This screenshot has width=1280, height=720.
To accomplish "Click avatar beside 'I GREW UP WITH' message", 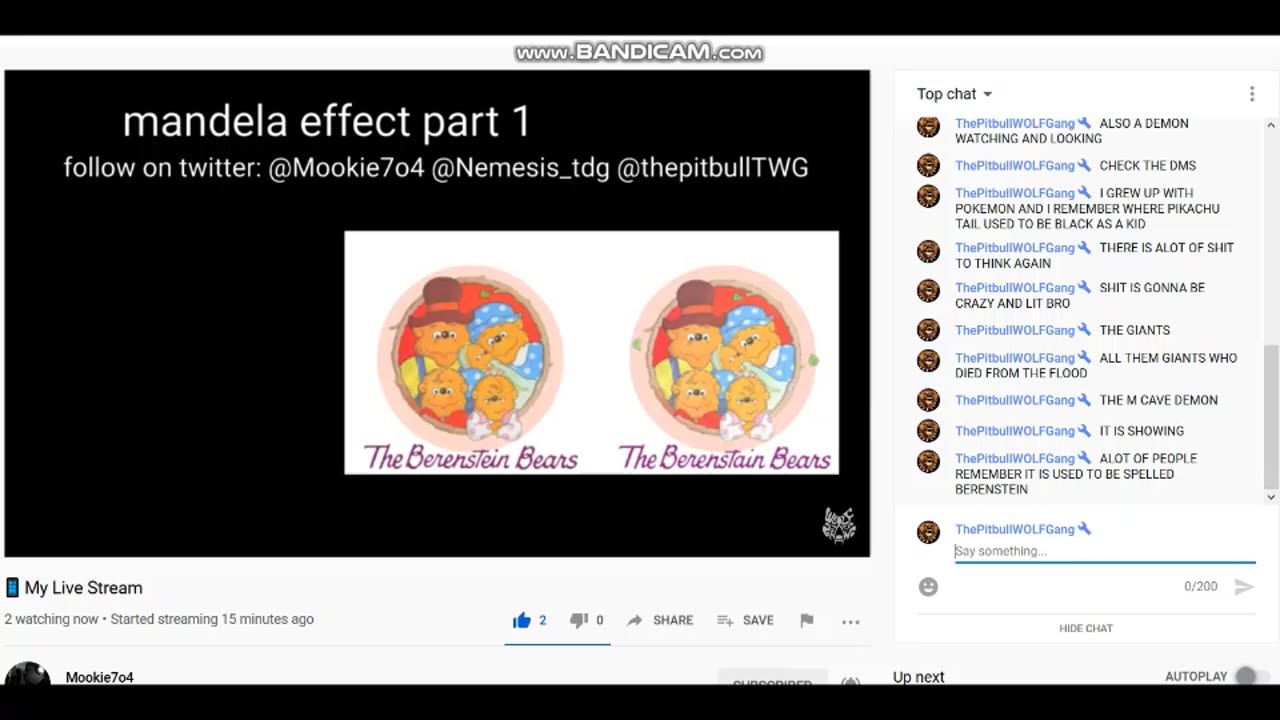I will (928, 195).
